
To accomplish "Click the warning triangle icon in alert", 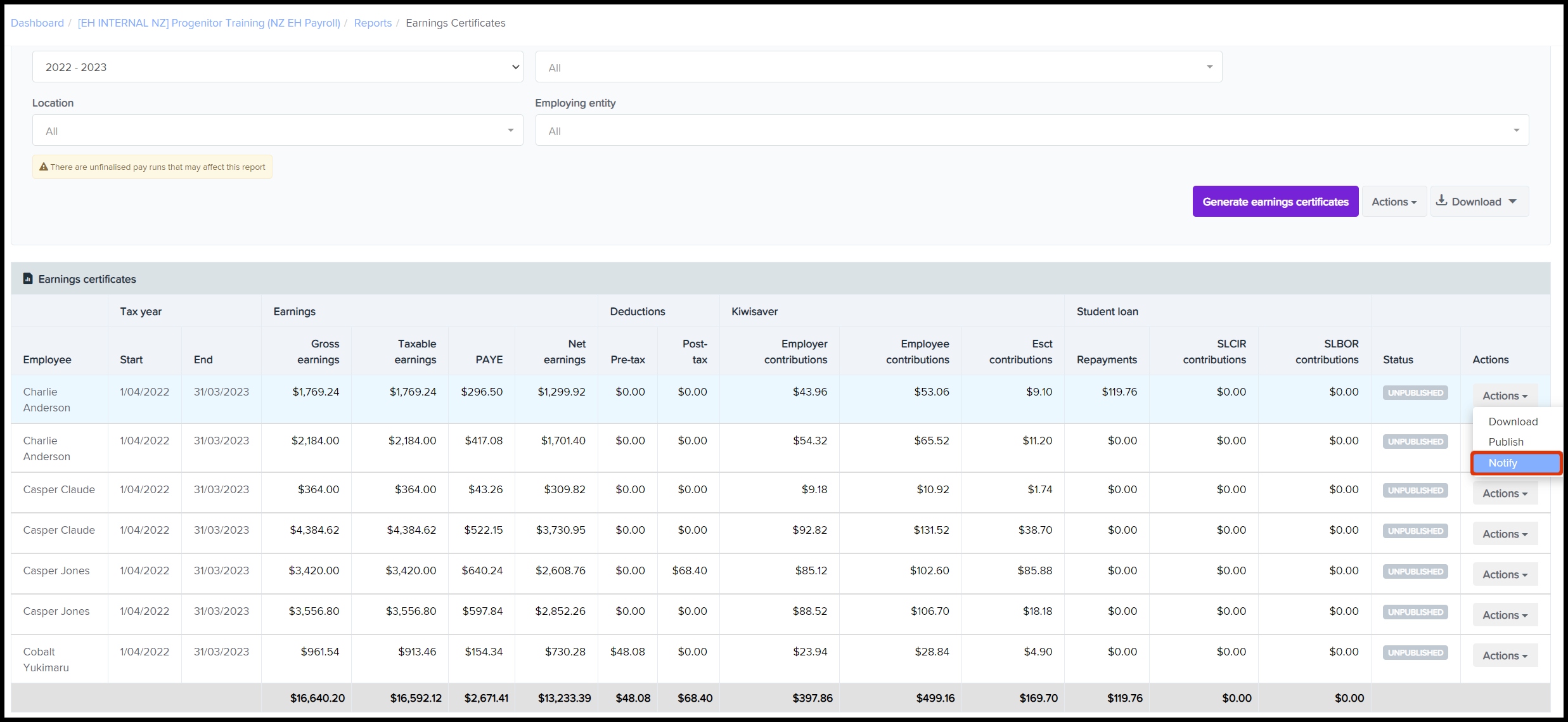I will pyautogui.click(x=44, y=167).
